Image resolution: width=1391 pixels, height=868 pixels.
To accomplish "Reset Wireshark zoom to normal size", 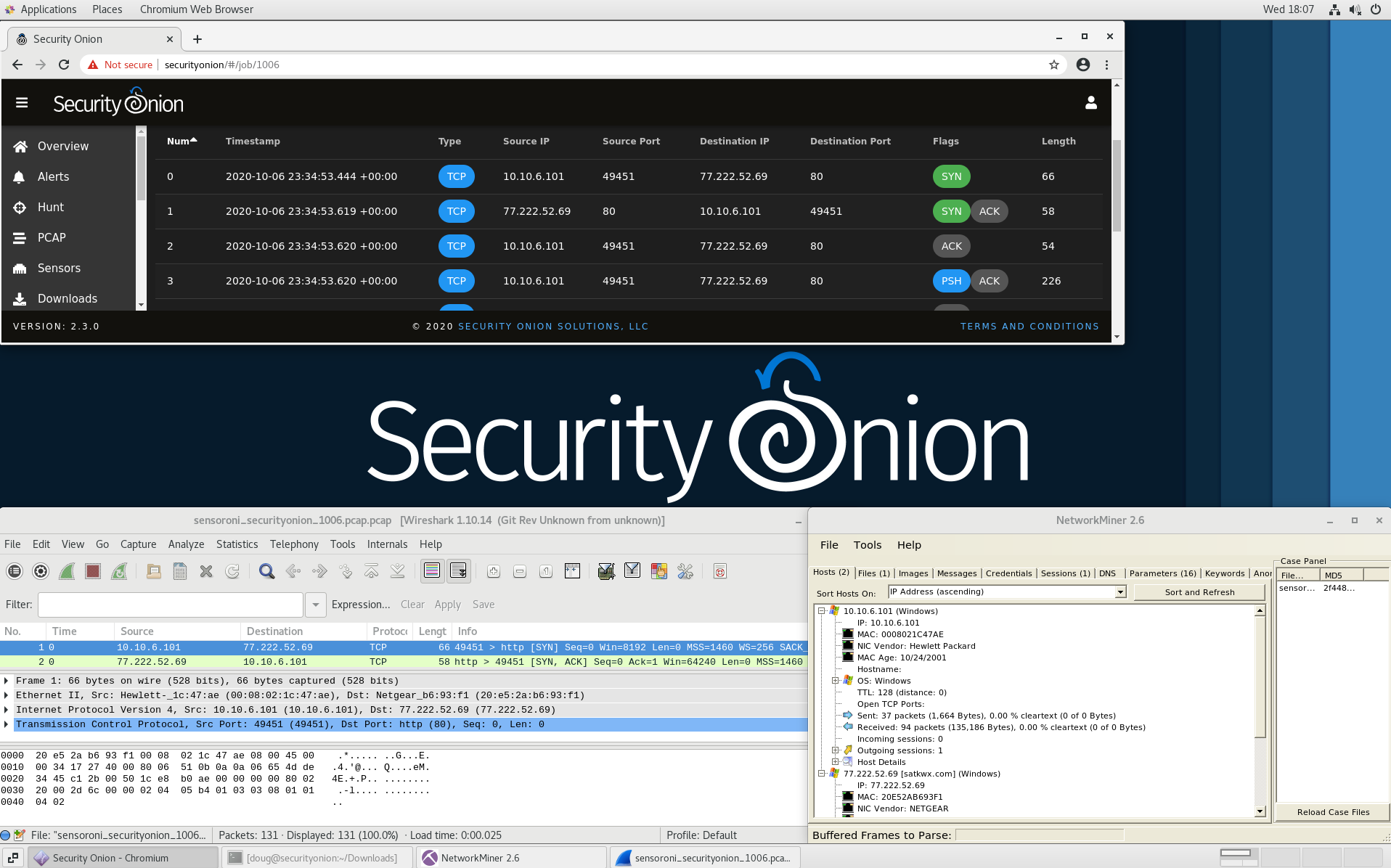I will click(x=546, y=571).
